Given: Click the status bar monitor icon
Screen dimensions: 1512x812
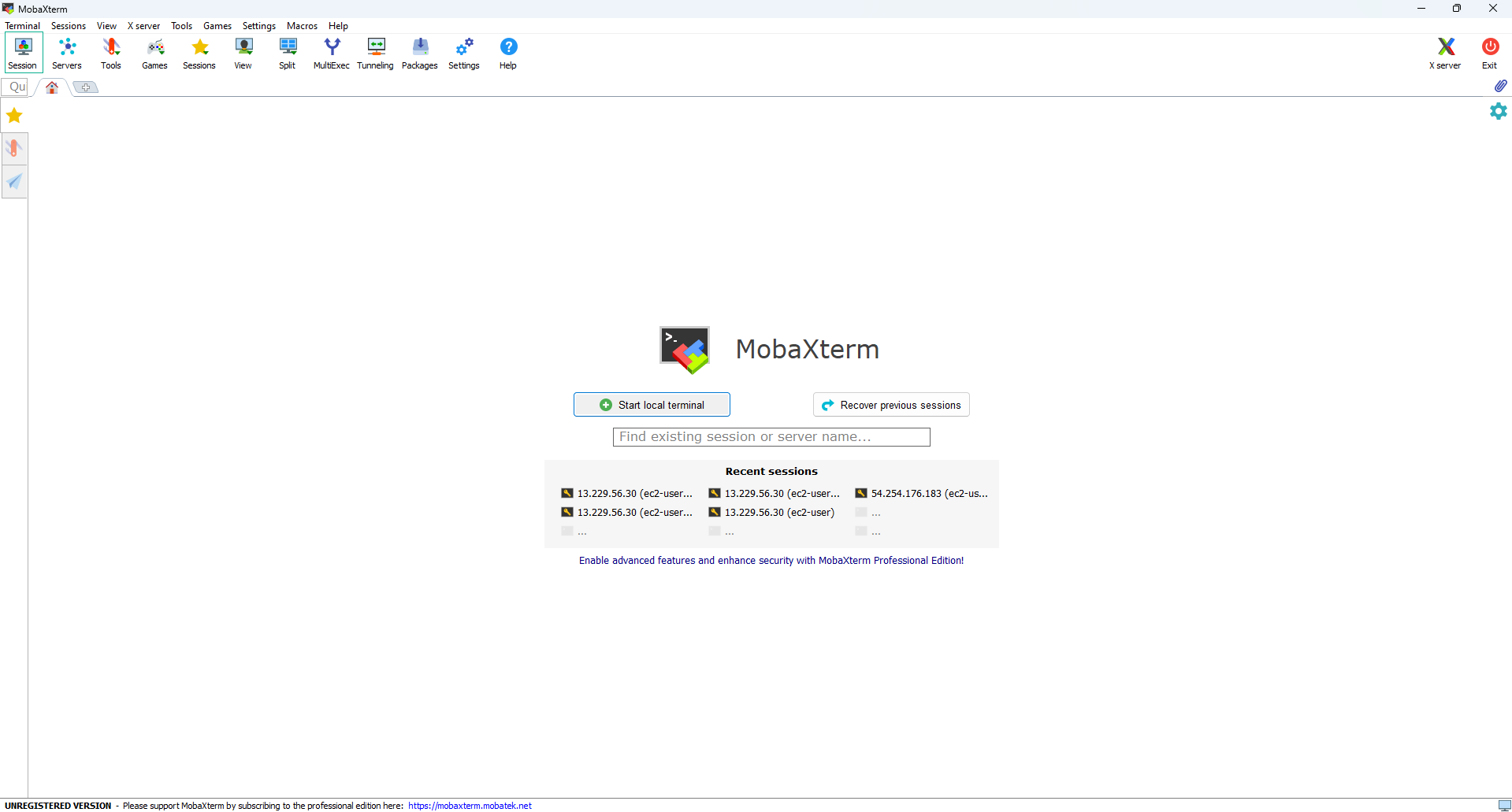Looking at the screenshot, I should [1504, 806].
